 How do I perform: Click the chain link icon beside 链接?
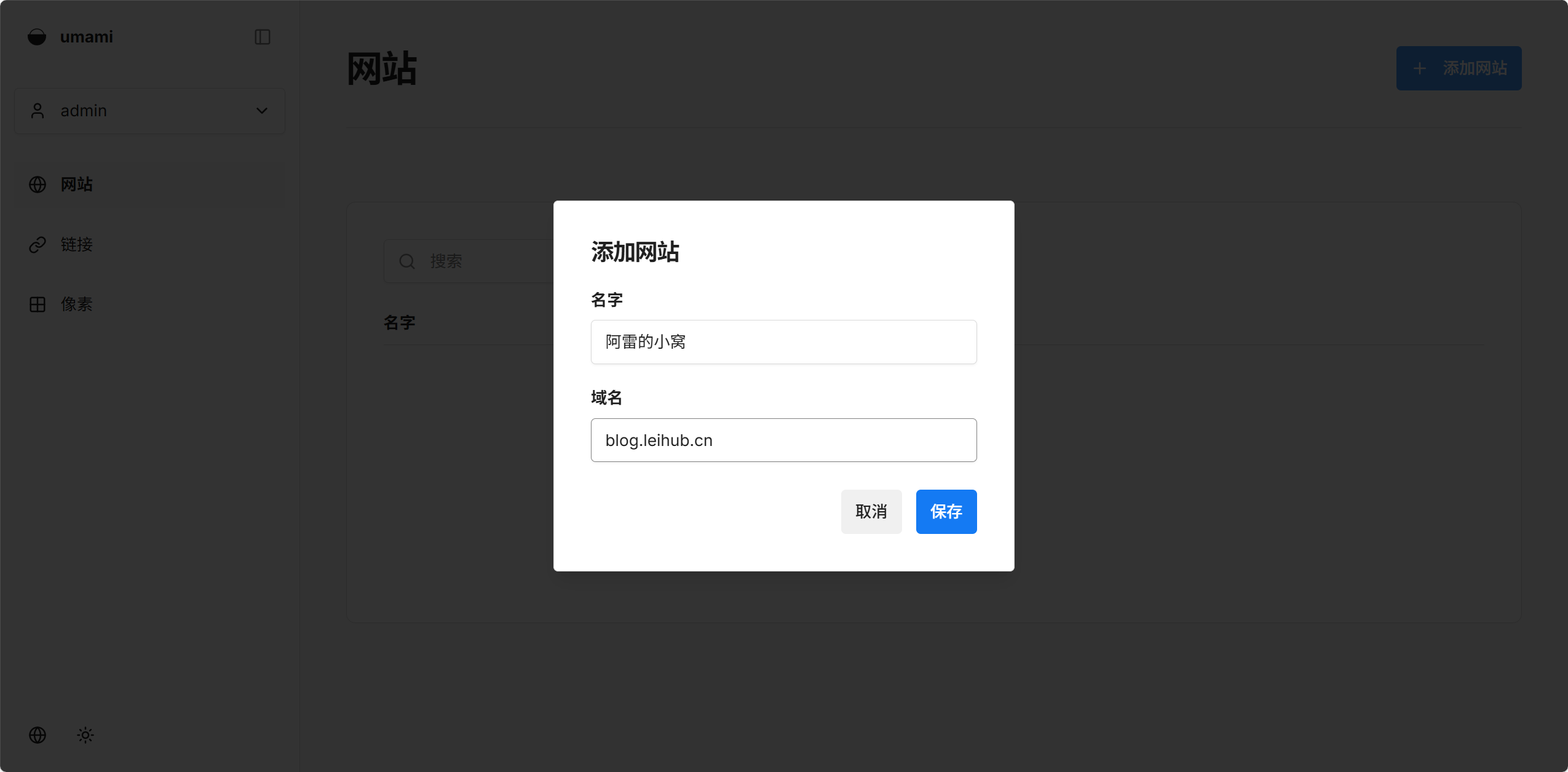click(38, 245)
